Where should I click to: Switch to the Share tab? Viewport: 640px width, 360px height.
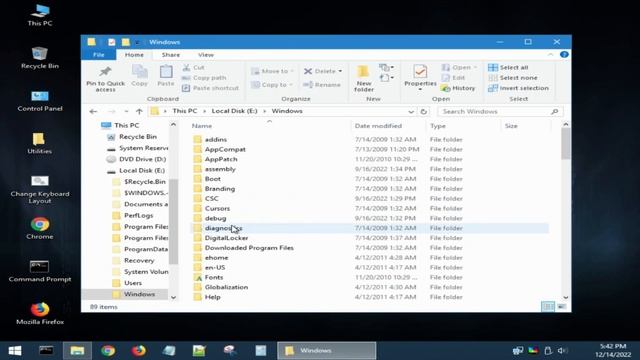171,54
